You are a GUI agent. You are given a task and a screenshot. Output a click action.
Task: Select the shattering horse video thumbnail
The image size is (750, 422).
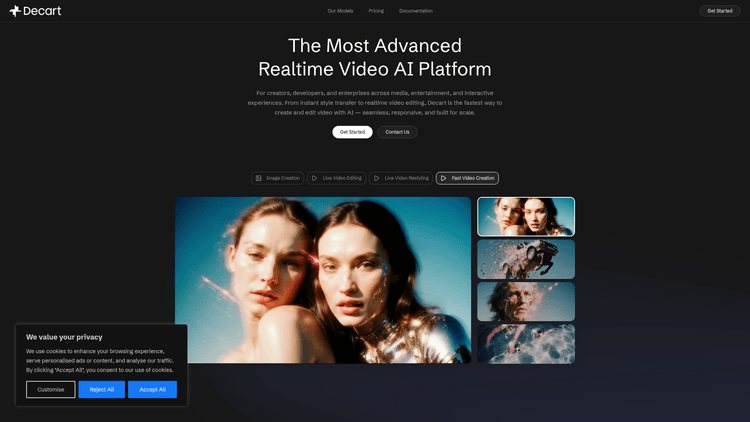click(526, 258)
